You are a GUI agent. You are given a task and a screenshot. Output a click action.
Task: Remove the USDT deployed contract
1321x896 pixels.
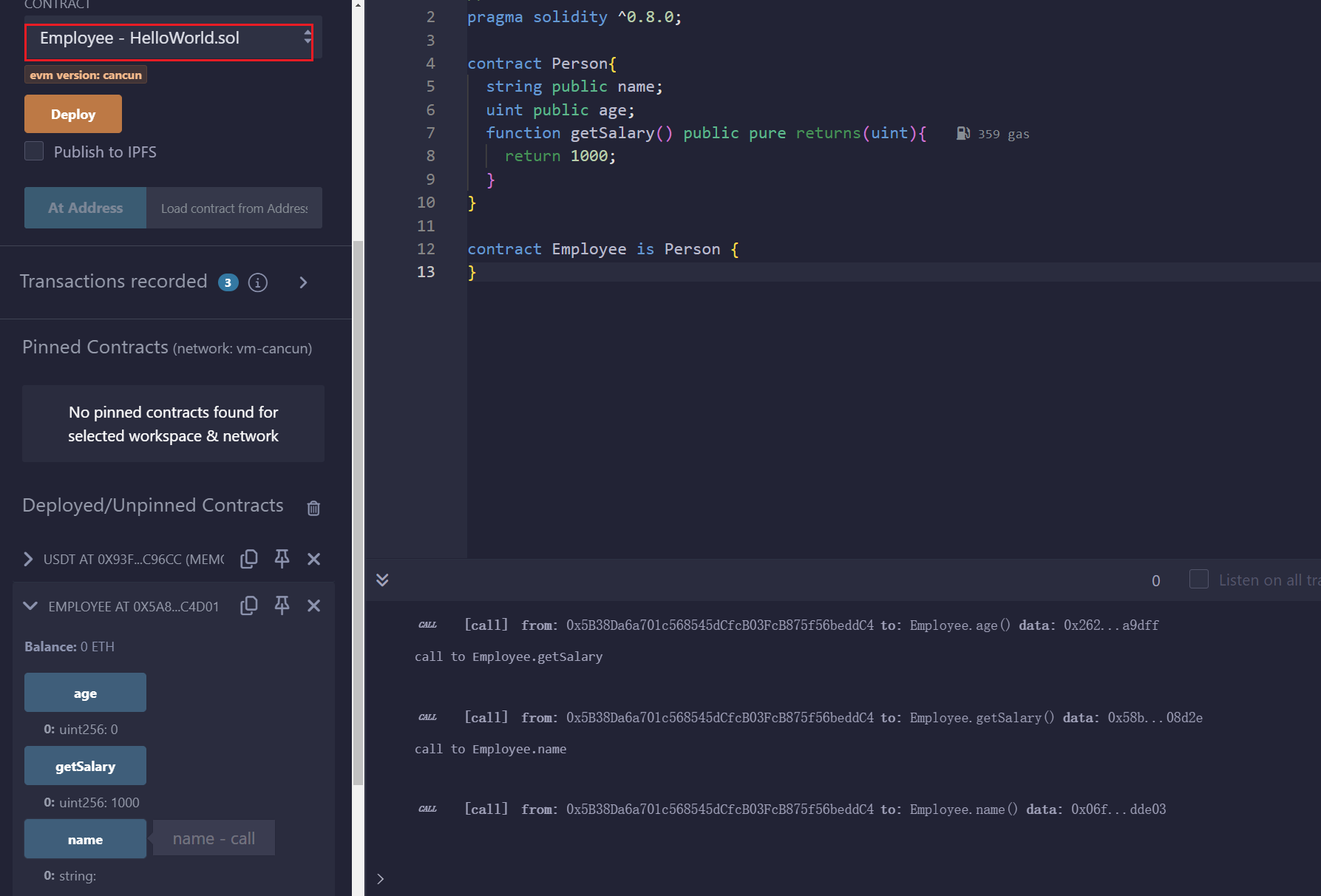(313, 559)
